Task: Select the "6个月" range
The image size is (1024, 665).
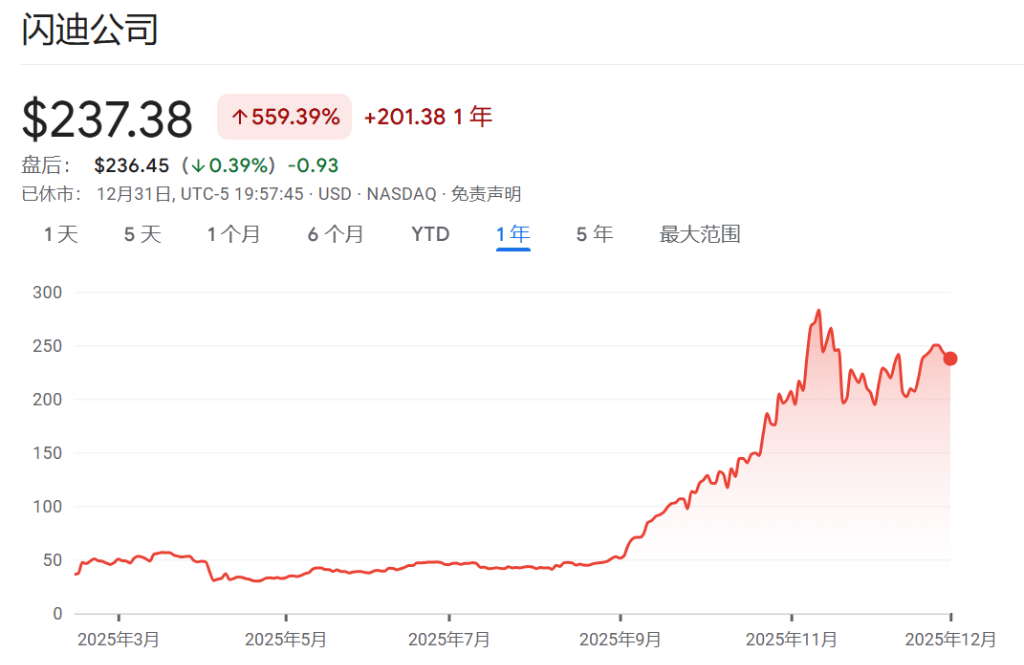Action: (335, 234)
